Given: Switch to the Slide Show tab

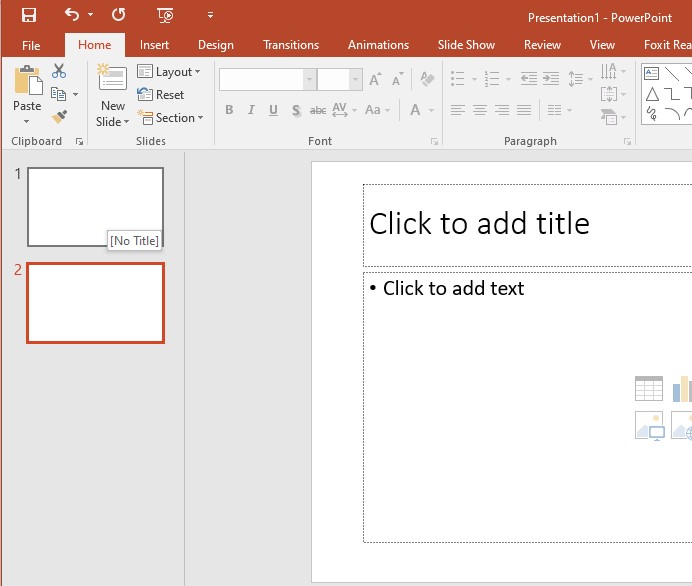Looking at the screenshot, I should tap(466, 45).
